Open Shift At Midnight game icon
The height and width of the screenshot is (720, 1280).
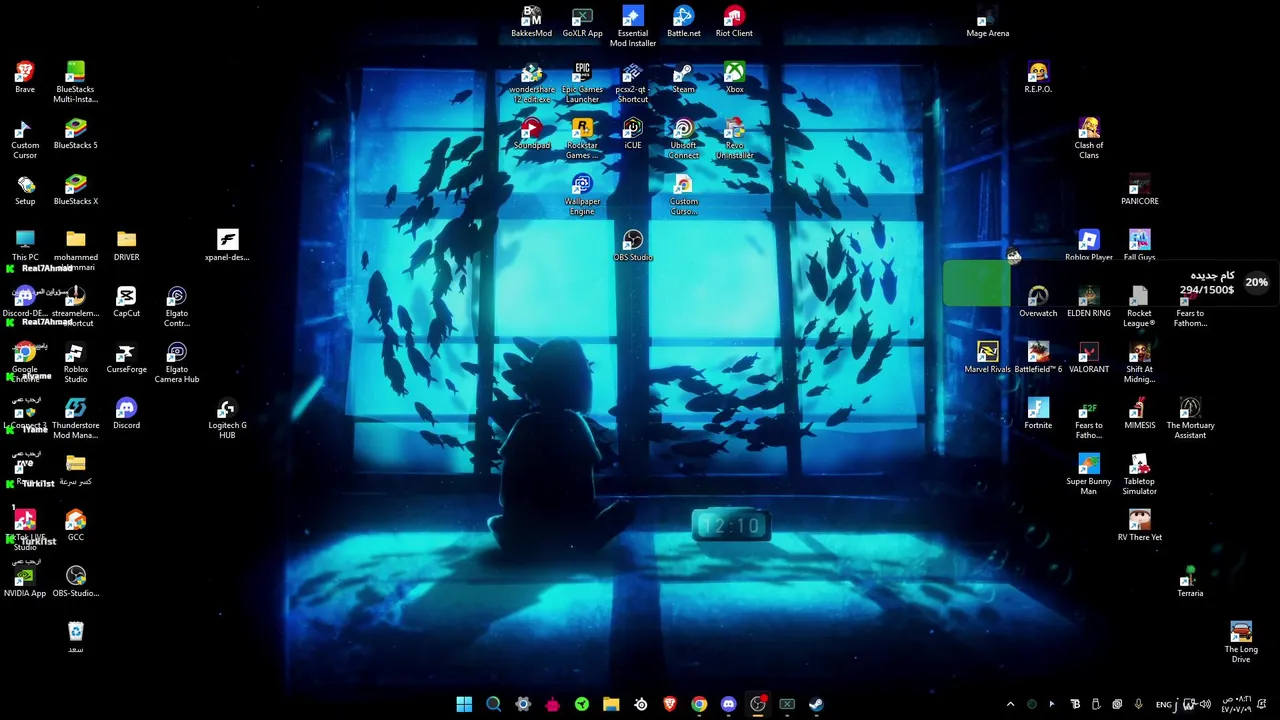point(1139,362)
